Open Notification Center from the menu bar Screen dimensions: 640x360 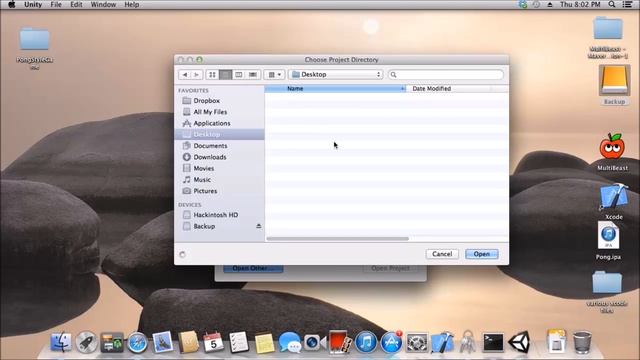[x=627, y=4]
